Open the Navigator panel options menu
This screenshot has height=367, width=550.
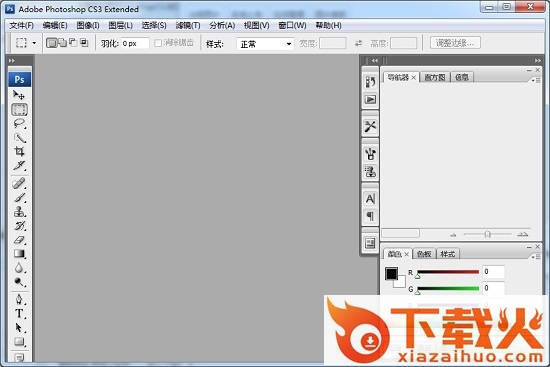tap(536, 81)
